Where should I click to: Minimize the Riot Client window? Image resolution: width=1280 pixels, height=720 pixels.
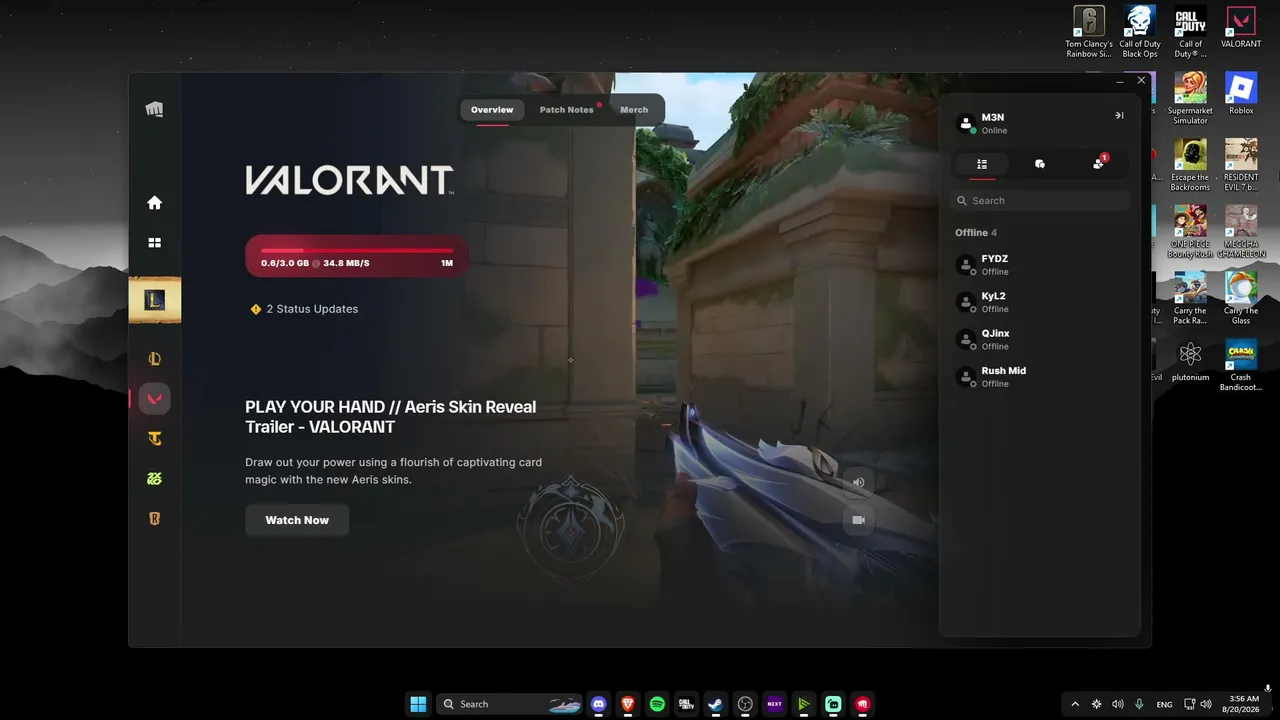(1119, 81)
